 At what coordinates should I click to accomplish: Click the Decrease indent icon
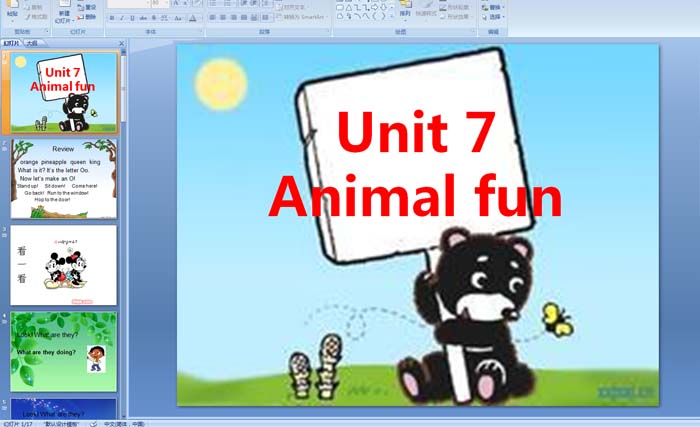[x=243, y=3]
